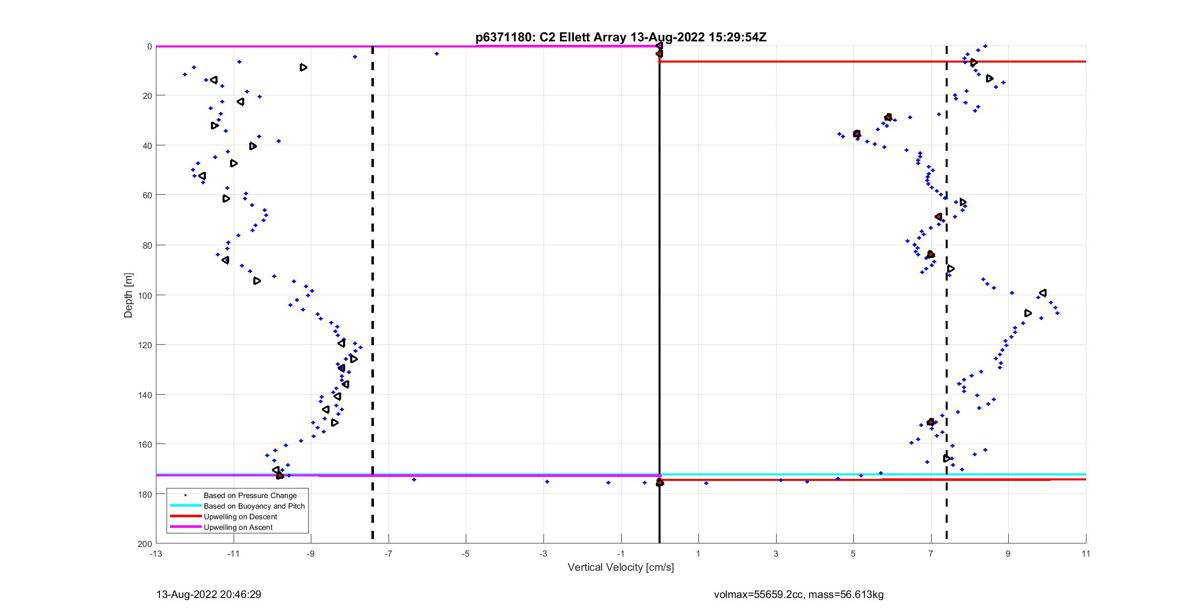Click positive x-axis tick label "7"

click(x=931, y=553)
